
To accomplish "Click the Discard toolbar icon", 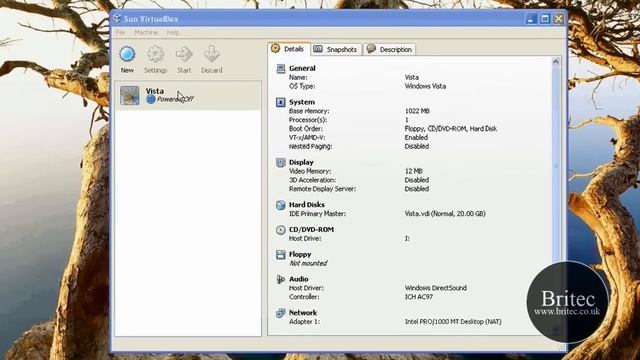I will (211, 54).
